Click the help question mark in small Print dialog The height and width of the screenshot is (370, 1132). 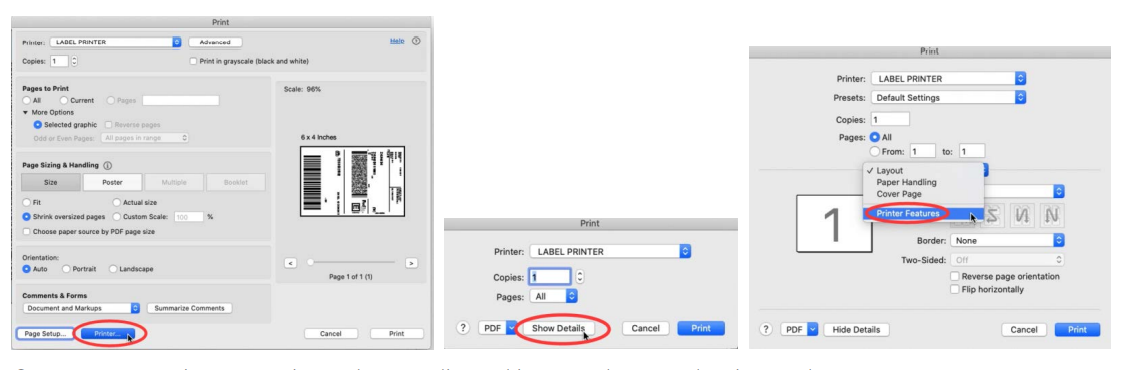pyautogui.click(x=464, y=328)
